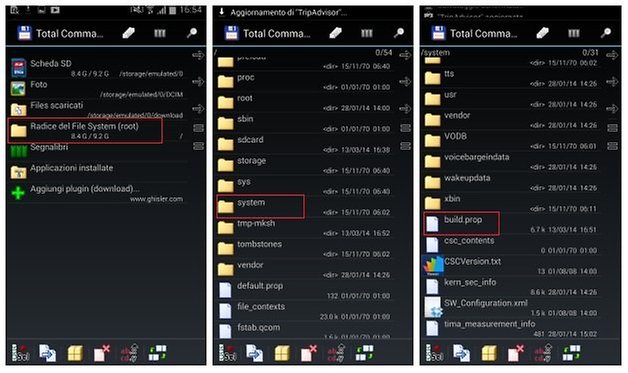Tap the copy/move icon in left bottom bar
This screenshot has height=373, width=628.
tap(47, 353)
